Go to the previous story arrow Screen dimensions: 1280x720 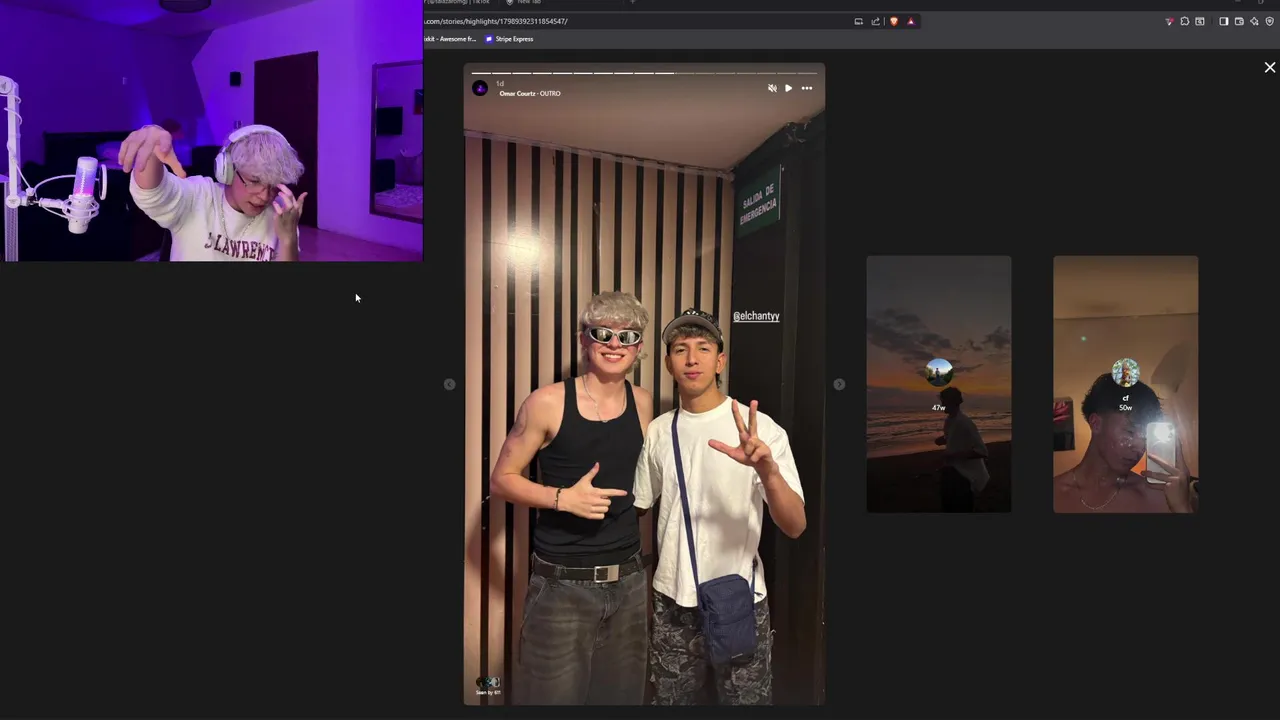coord(449,384)
